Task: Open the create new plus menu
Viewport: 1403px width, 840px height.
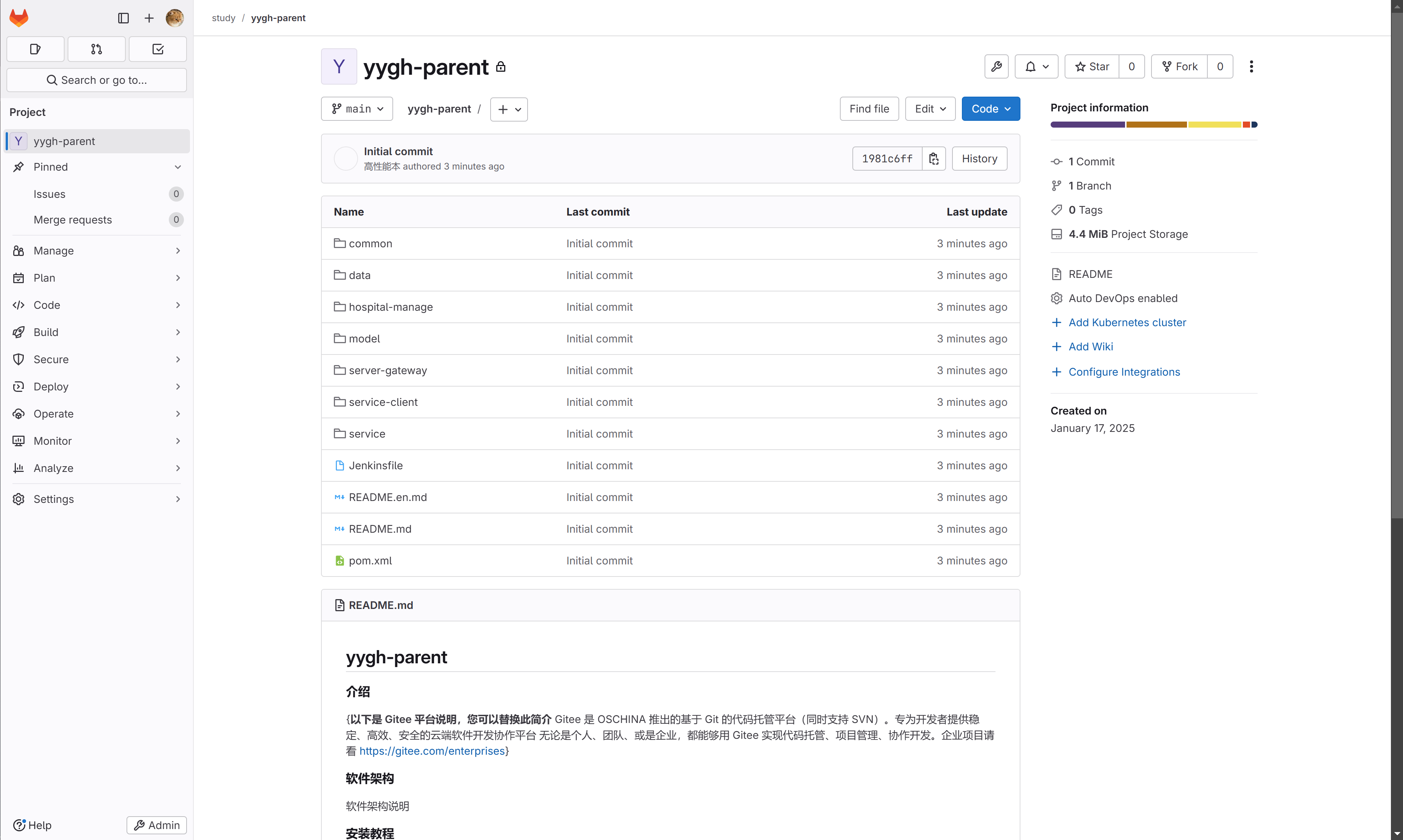Action: (149, 18)
